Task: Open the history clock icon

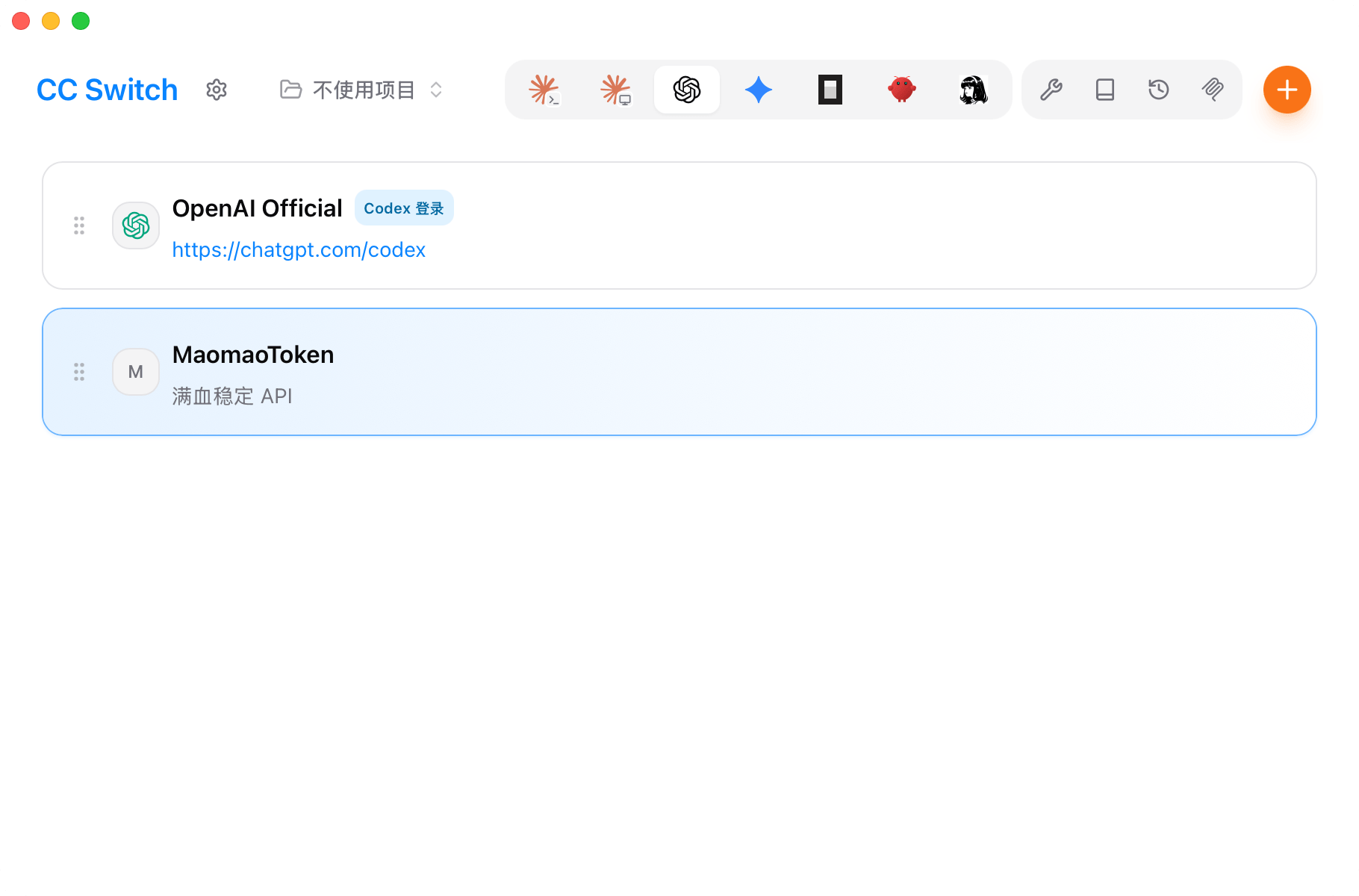Action: pos(1159,90)
